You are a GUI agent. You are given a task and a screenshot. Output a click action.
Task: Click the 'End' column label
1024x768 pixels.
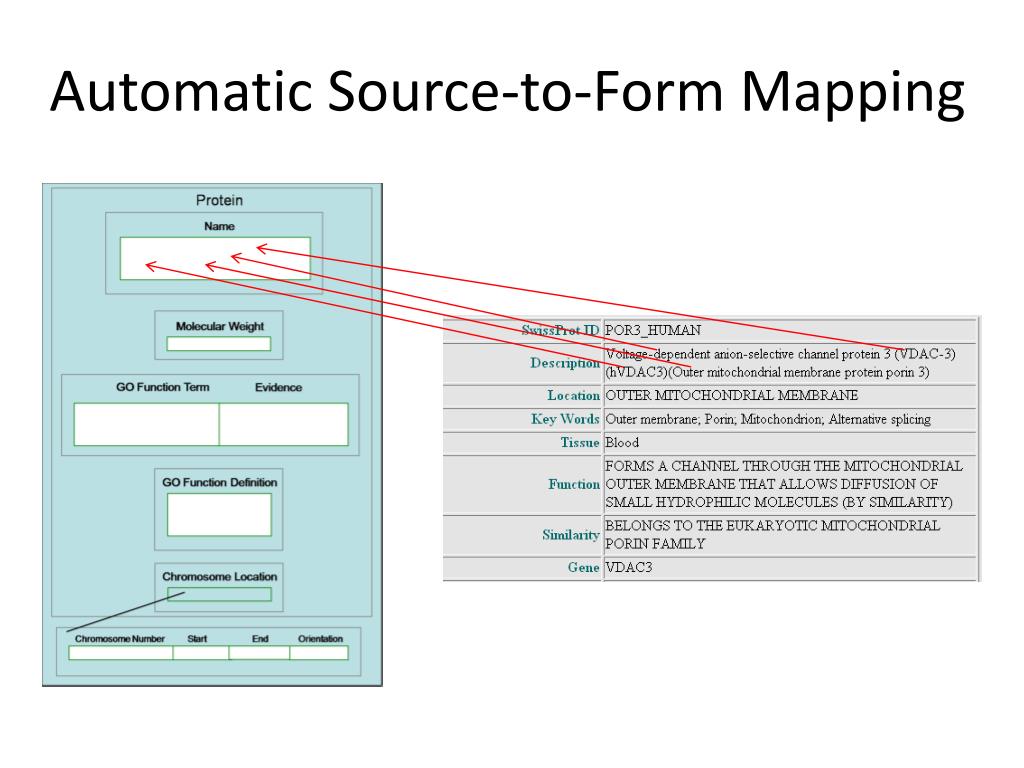(260, 639)
